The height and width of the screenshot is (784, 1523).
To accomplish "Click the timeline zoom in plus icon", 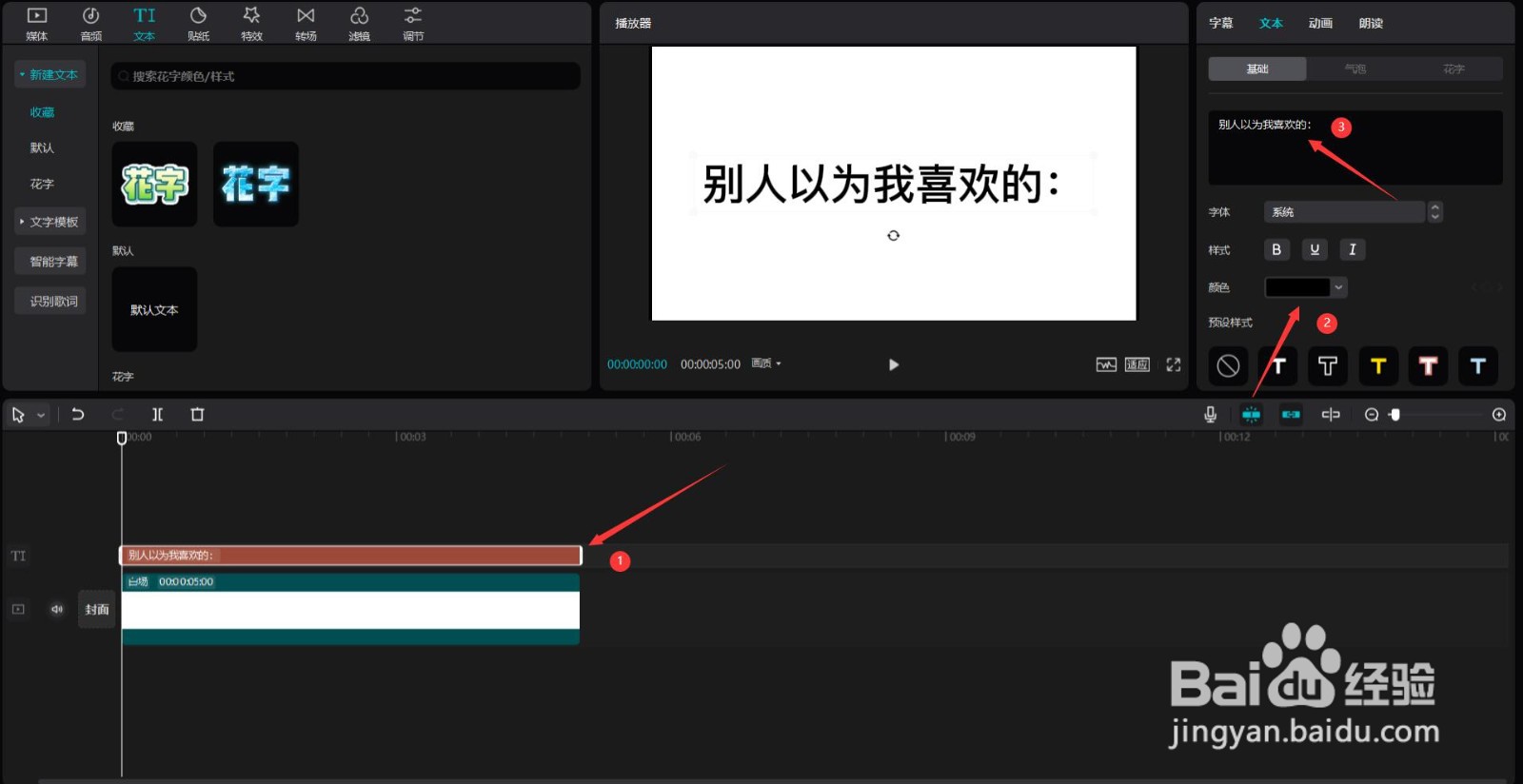I will tap(1499, 415).
